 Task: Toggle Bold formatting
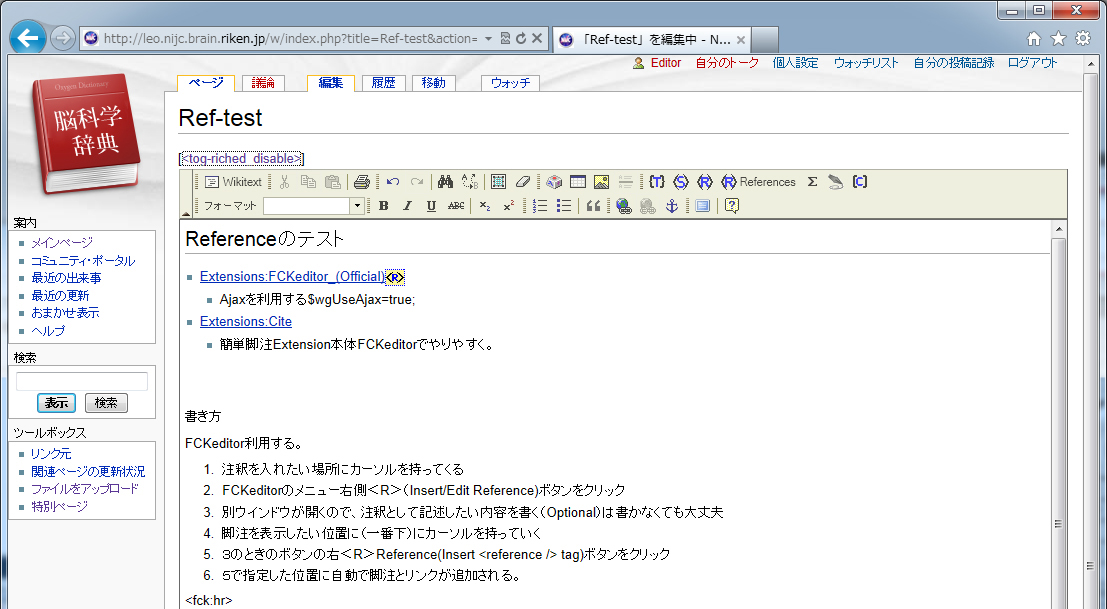click(383, 206)
